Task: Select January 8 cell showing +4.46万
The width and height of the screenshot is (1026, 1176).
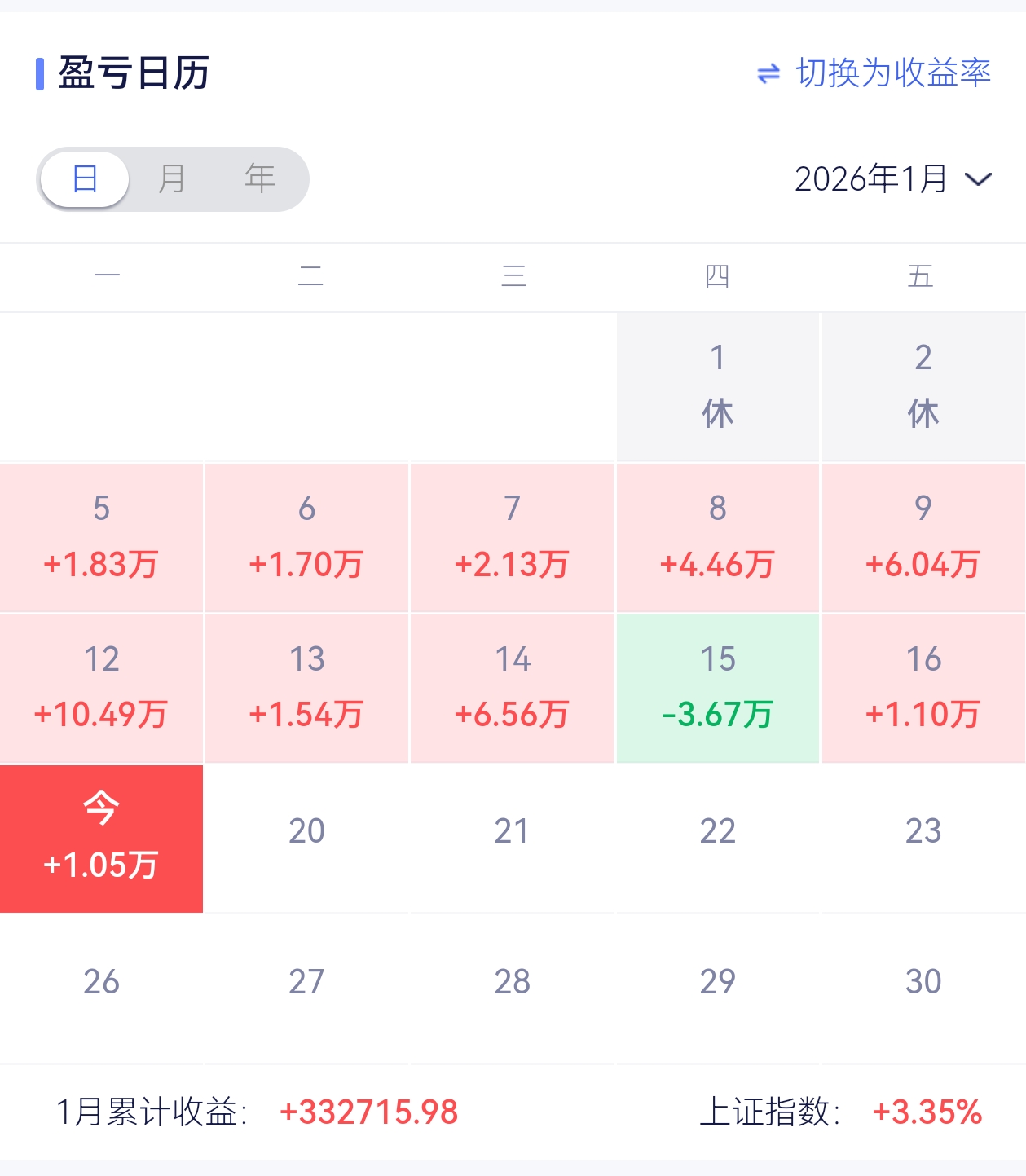Action: (x=717, y=537)
